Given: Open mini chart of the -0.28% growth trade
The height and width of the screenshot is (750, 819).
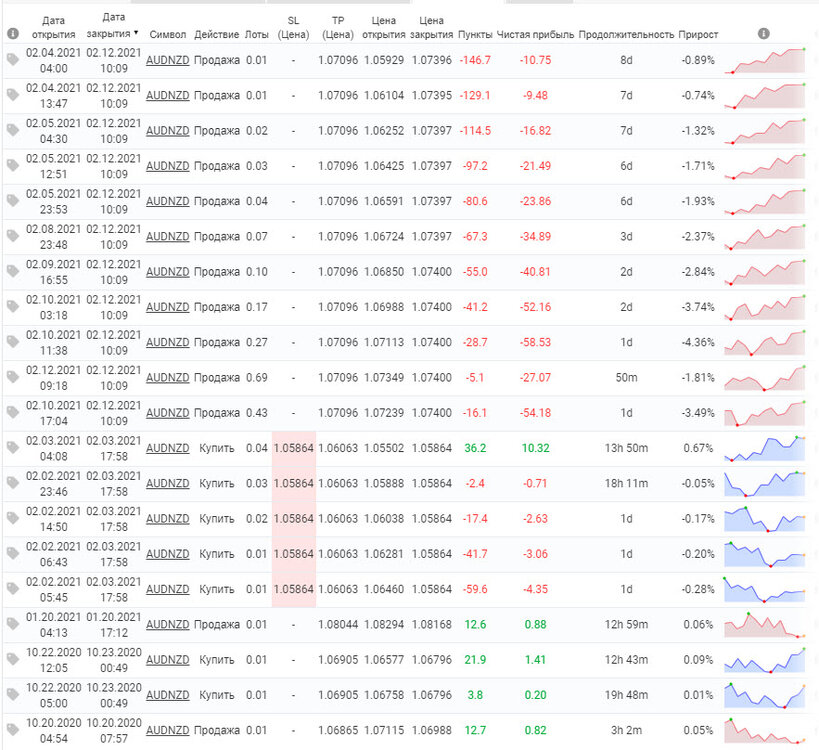Looking at the screenshot, I should pos(765,589).
